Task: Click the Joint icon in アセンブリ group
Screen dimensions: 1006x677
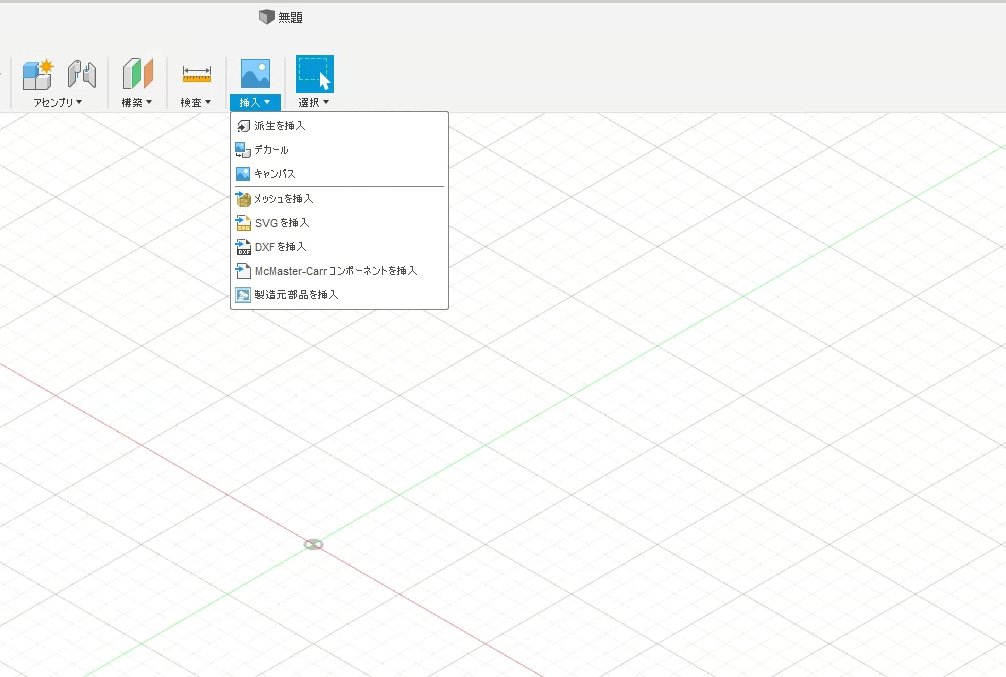Action: (x=82, y=74)
